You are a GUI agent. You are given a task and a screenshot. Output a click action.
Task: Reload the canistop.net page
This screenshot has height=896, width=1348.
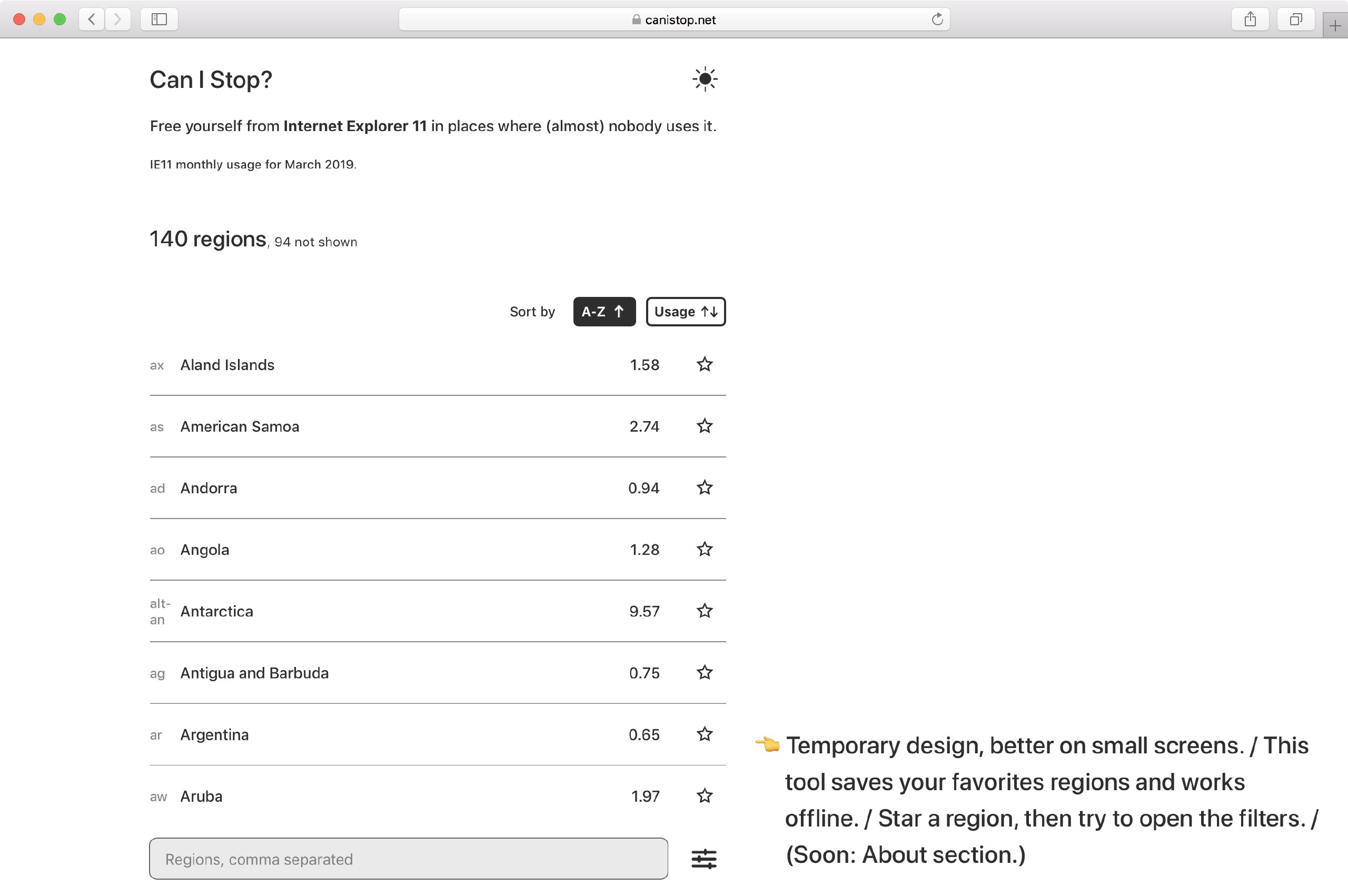click(937, 19)
